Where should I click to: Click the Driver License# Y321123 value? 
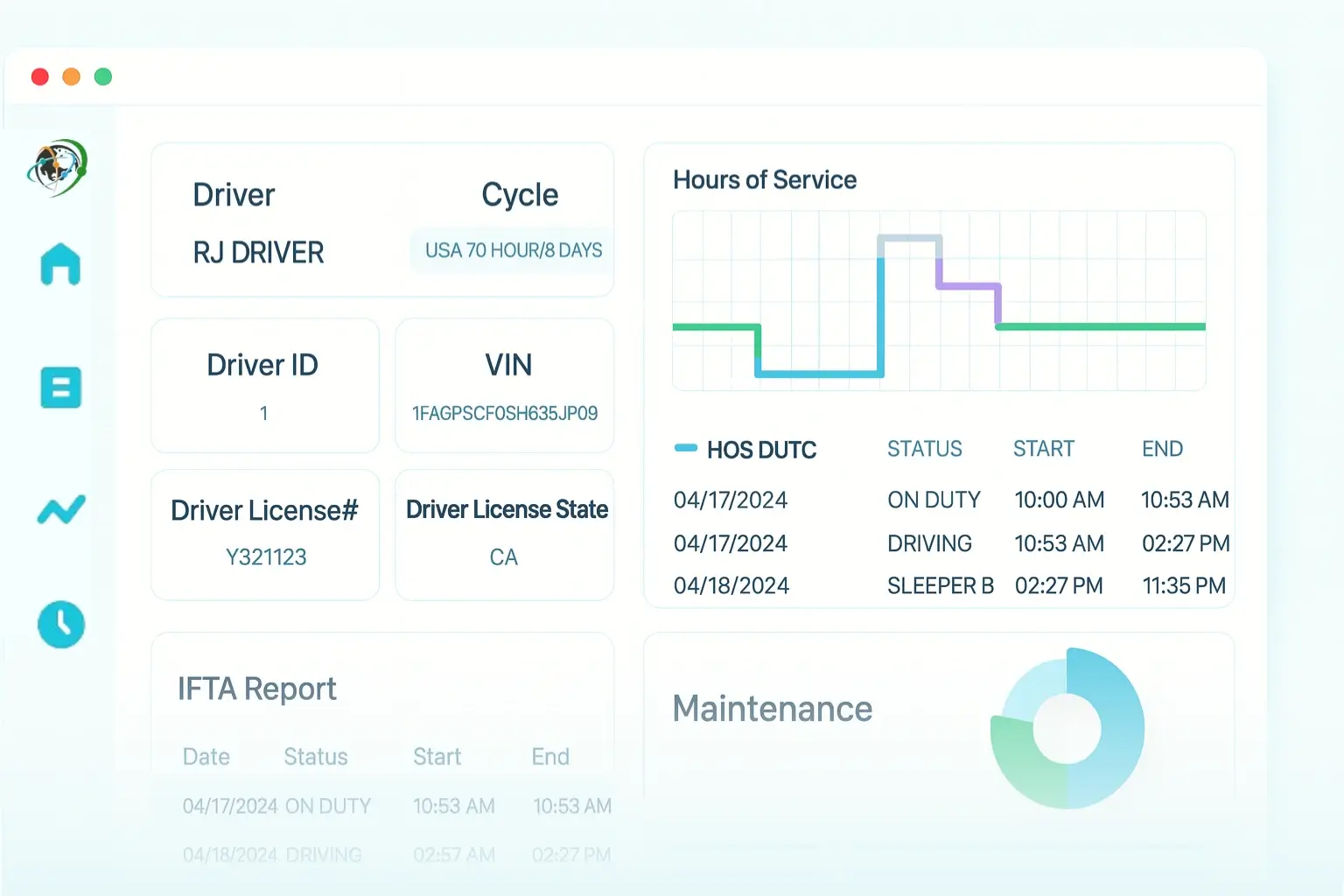click(x=264, y=556)
